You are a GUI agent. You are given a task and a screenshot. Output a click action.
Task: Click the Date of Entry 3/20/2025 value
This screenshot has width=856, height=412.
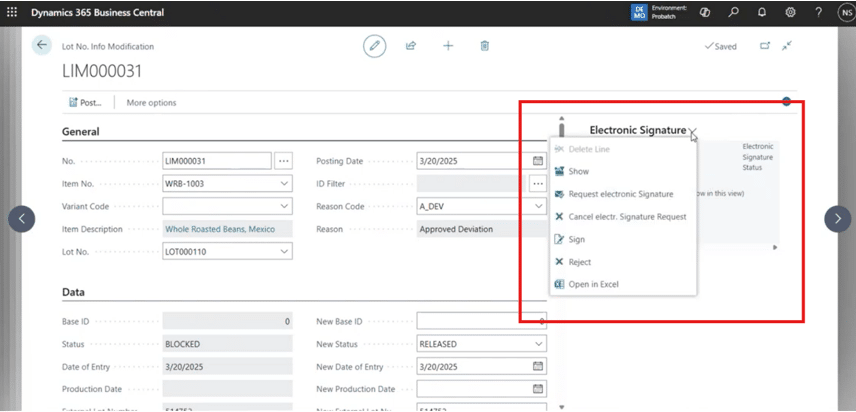(227, 366)
